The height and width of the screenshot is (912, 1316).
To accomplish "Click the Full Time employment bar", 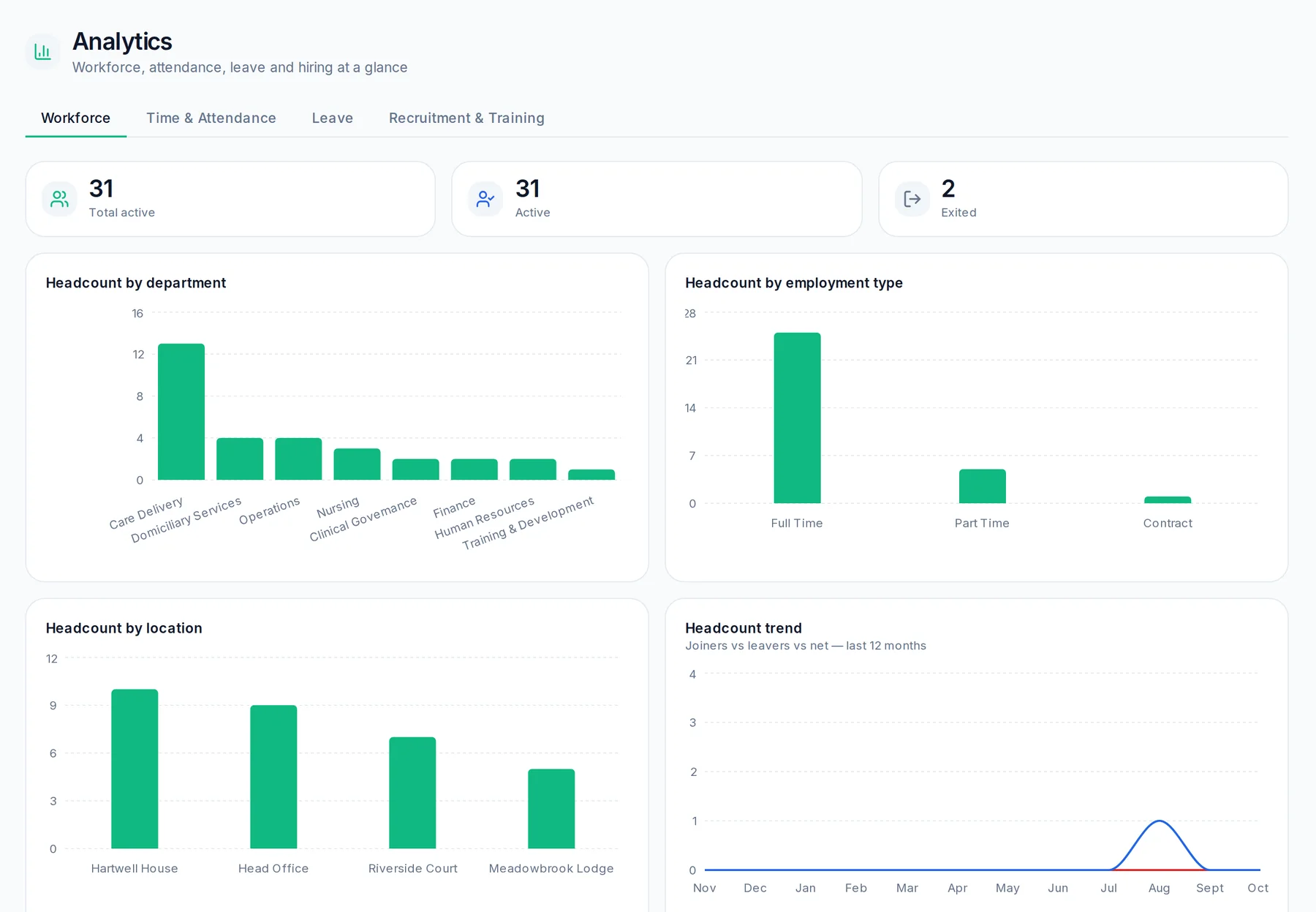I will coord(797,418).
